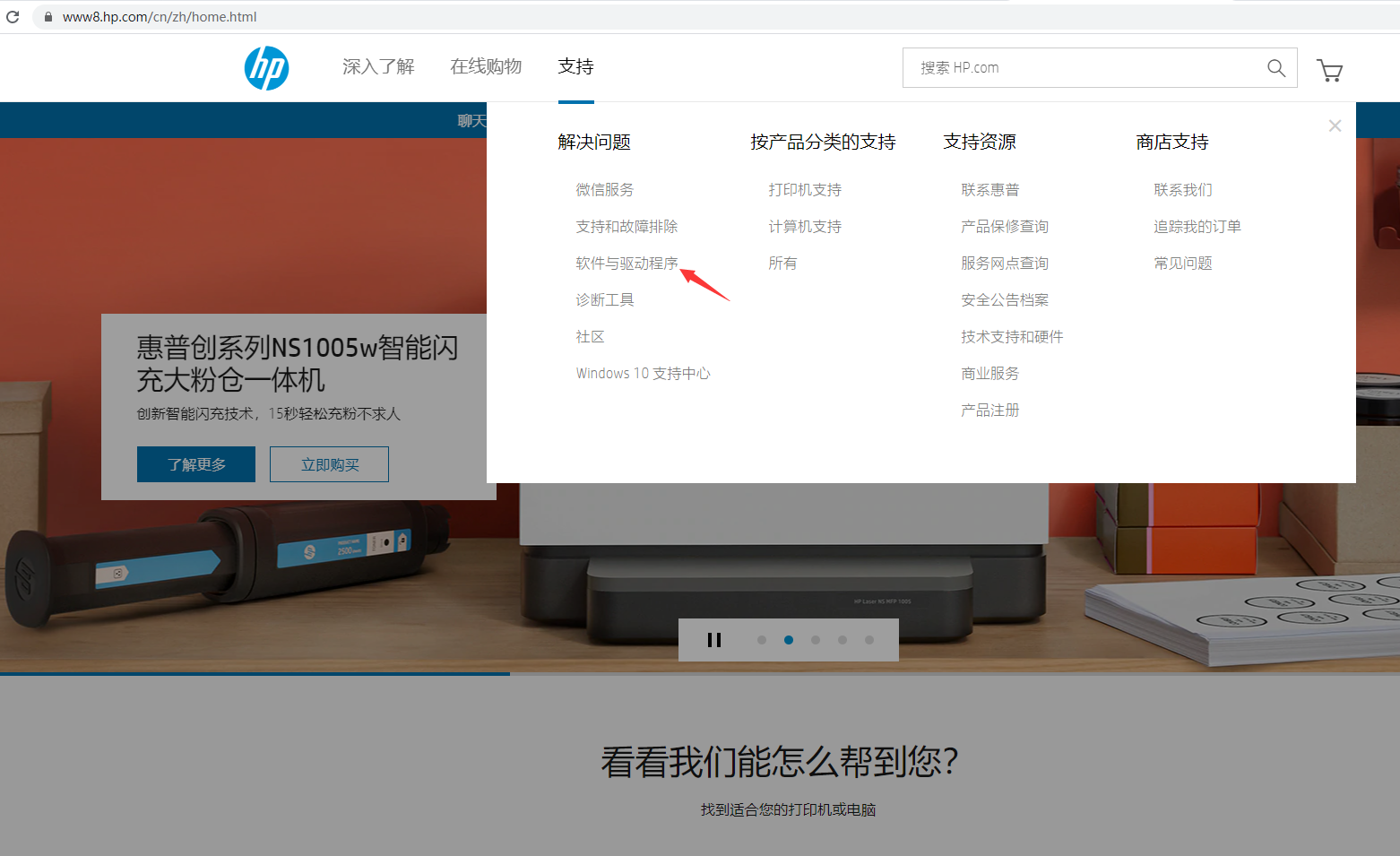Screen dimensions: 1400x856
Task: Click the search magnifier icon
Action: tap(1275, 68)
